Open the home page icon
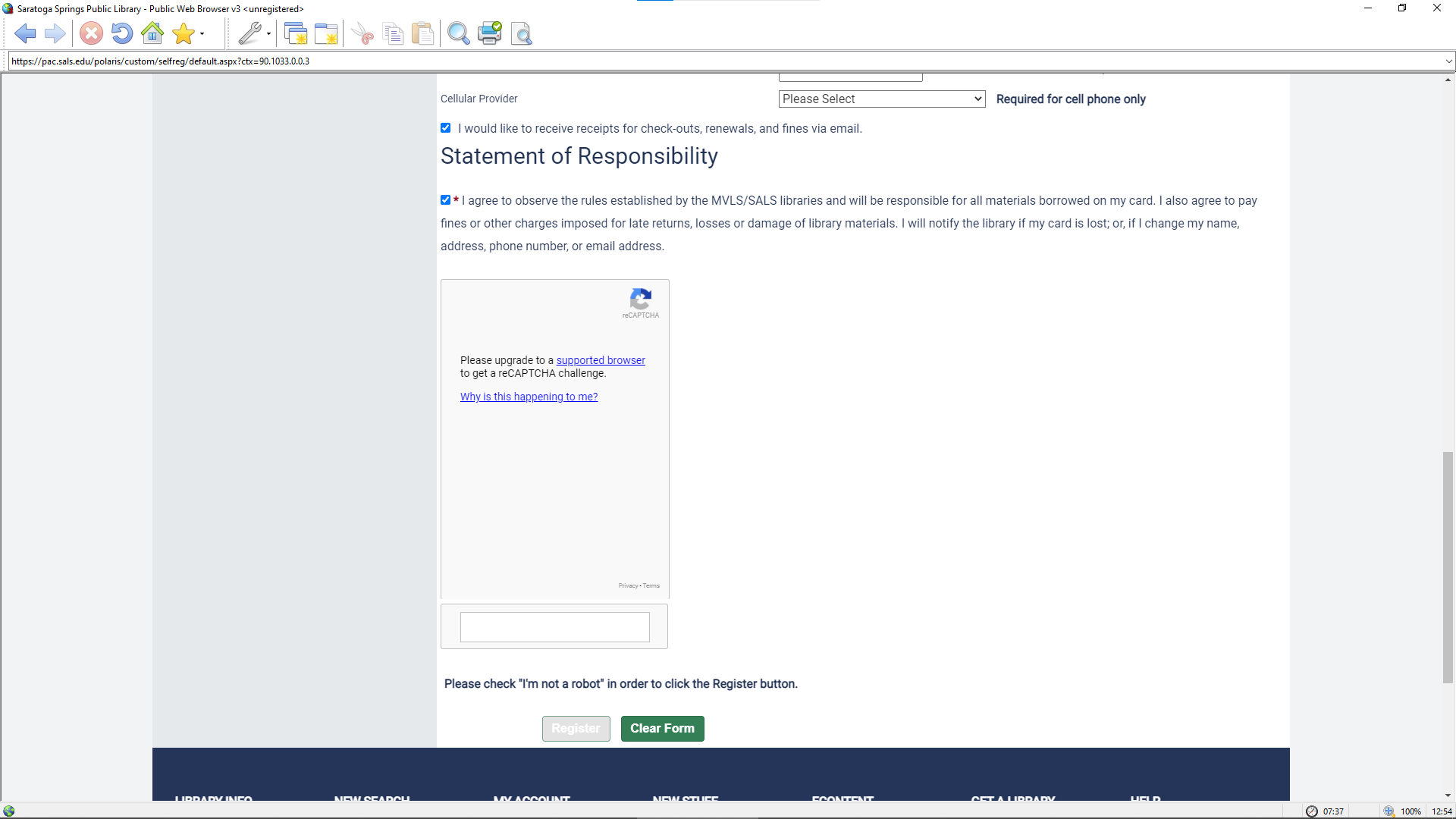This screenshot has width=1456, height=819. click(152, 33)
